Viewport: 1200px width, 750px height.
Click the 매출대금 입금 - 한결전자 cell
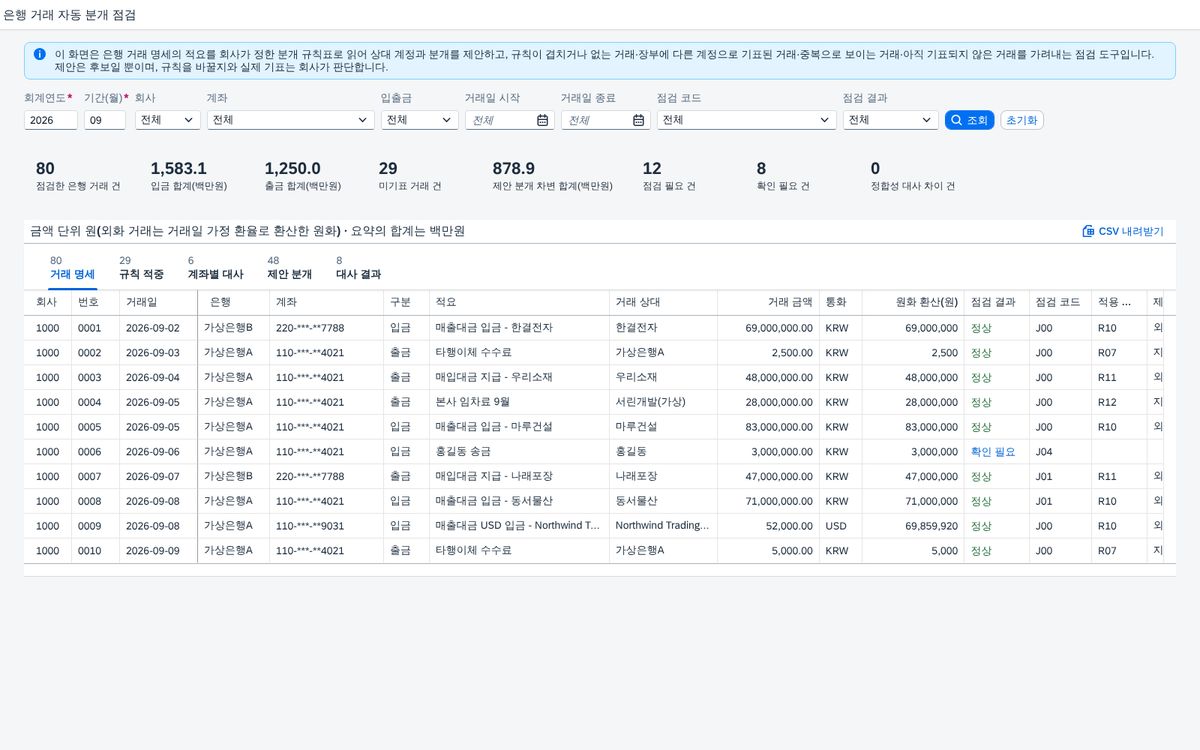pyautogui.click(x=519, y=328)
